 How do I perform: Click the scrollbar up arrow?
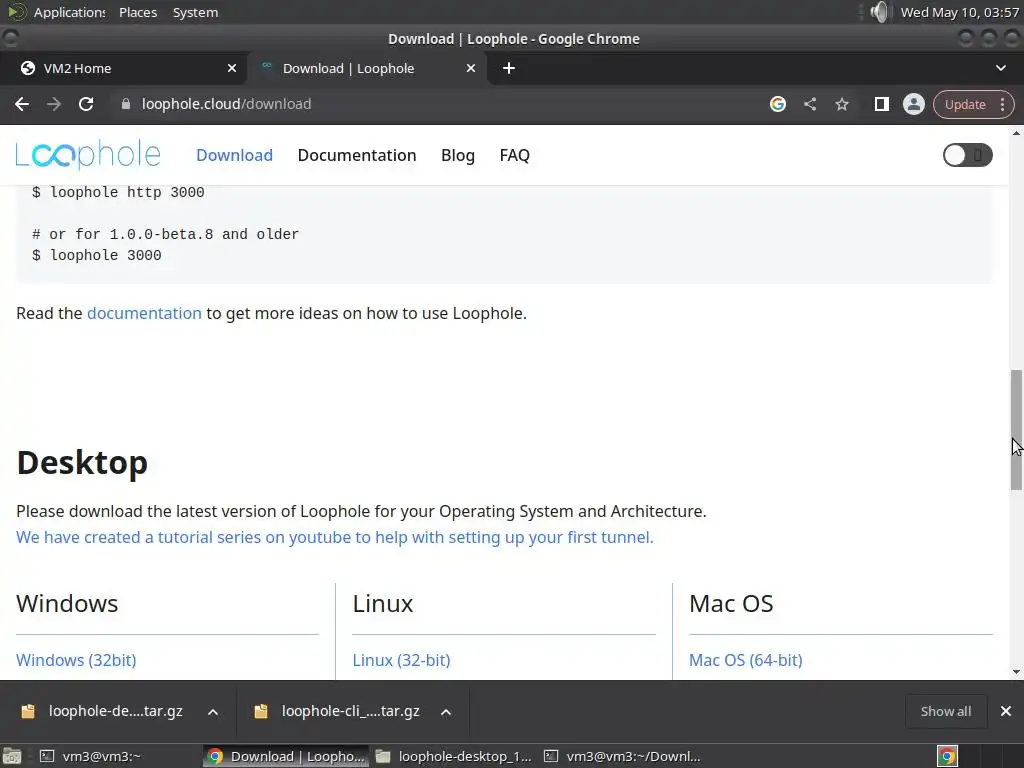(1016, 133)
